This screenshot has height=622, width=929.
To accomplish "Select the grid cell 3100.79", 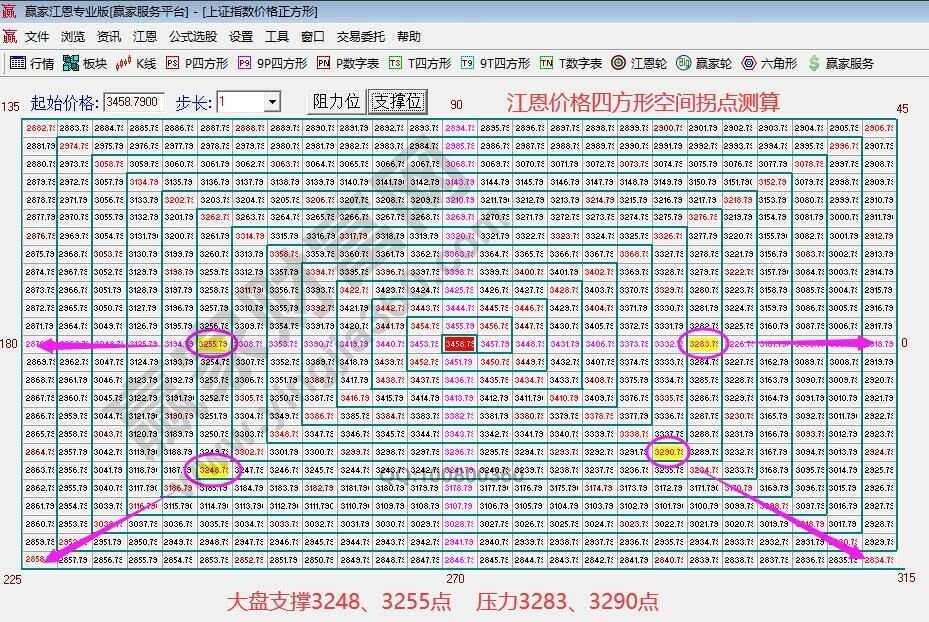I will click(x=704, y=506).
